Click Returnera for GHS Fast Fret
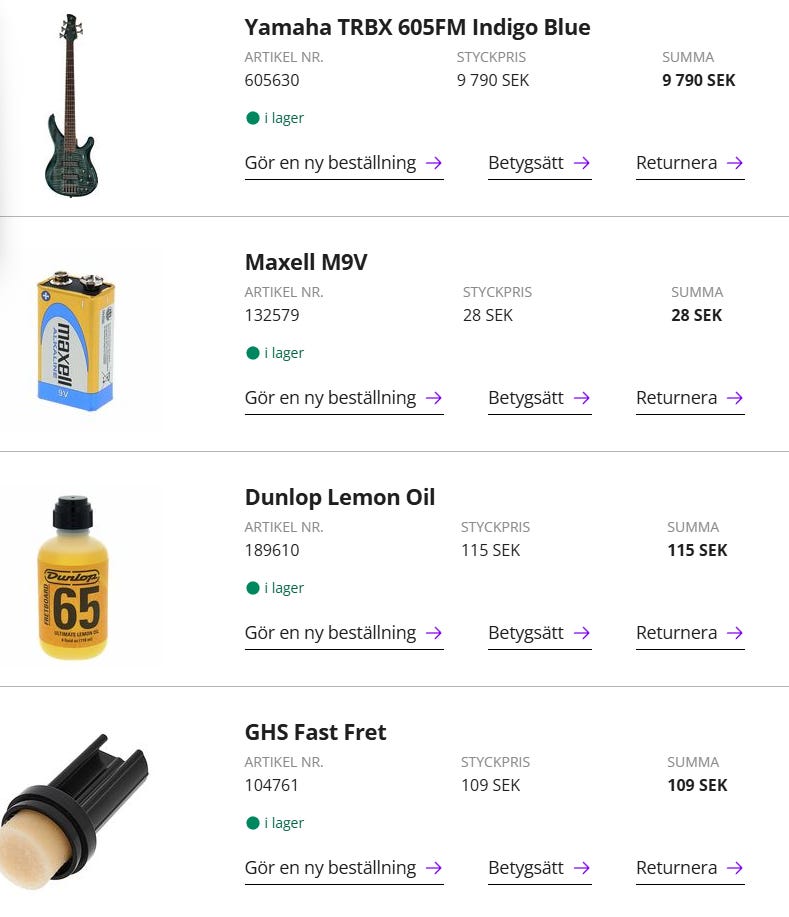This screenshot has height=917, width=789. pos(689,868)
